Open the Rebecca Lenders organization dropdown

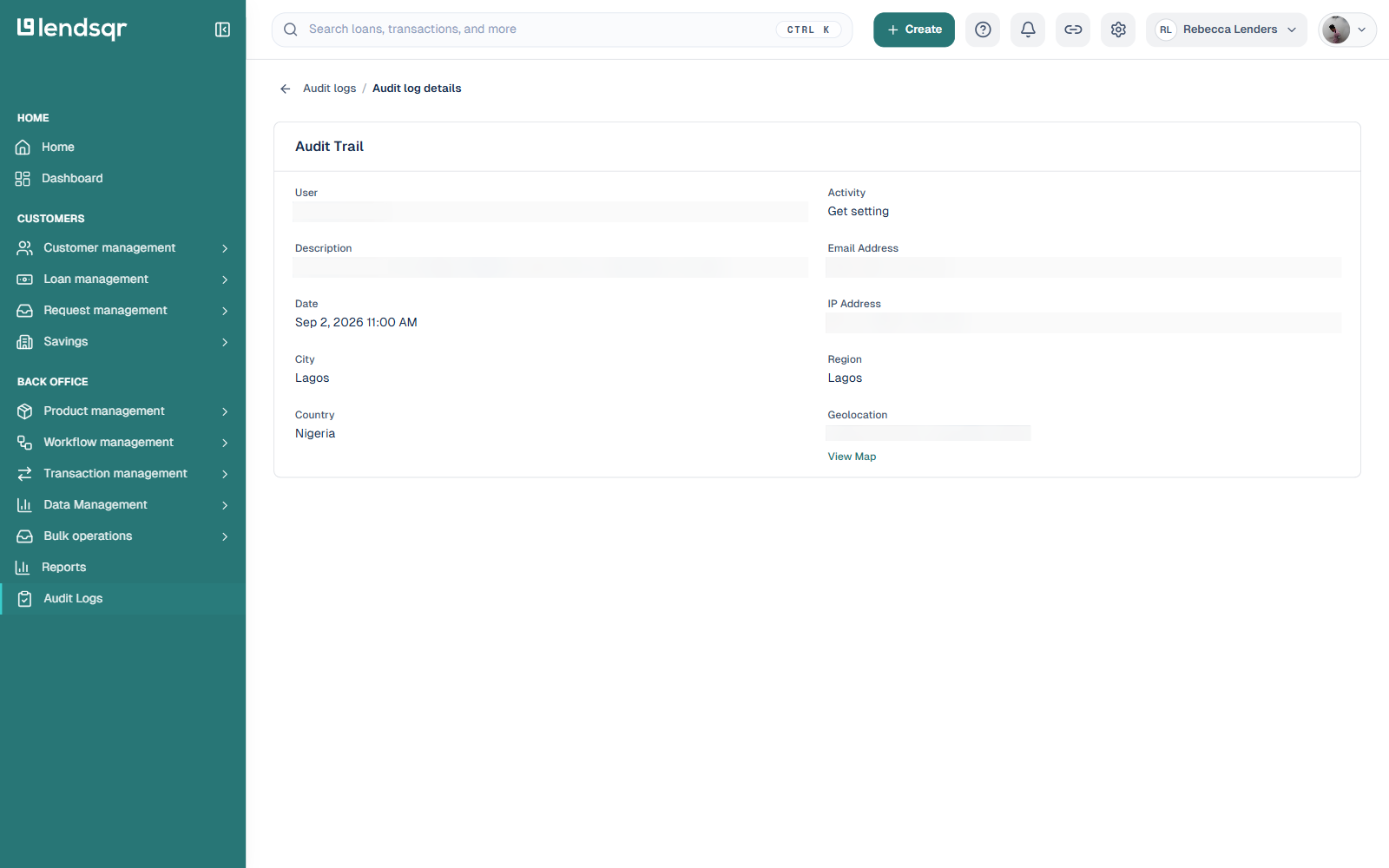pos(1226,30)
